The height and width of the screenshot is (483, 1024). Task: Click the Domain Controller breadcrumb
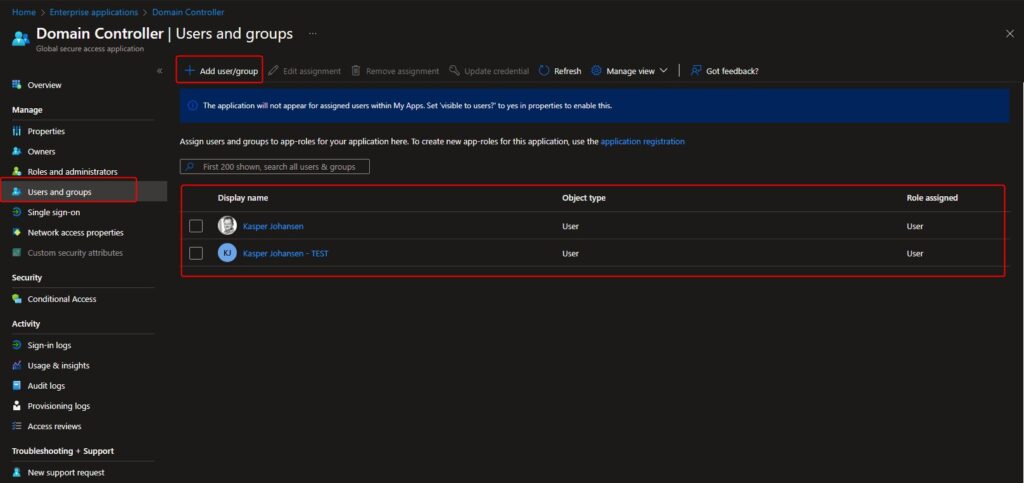tap(188, 12)
